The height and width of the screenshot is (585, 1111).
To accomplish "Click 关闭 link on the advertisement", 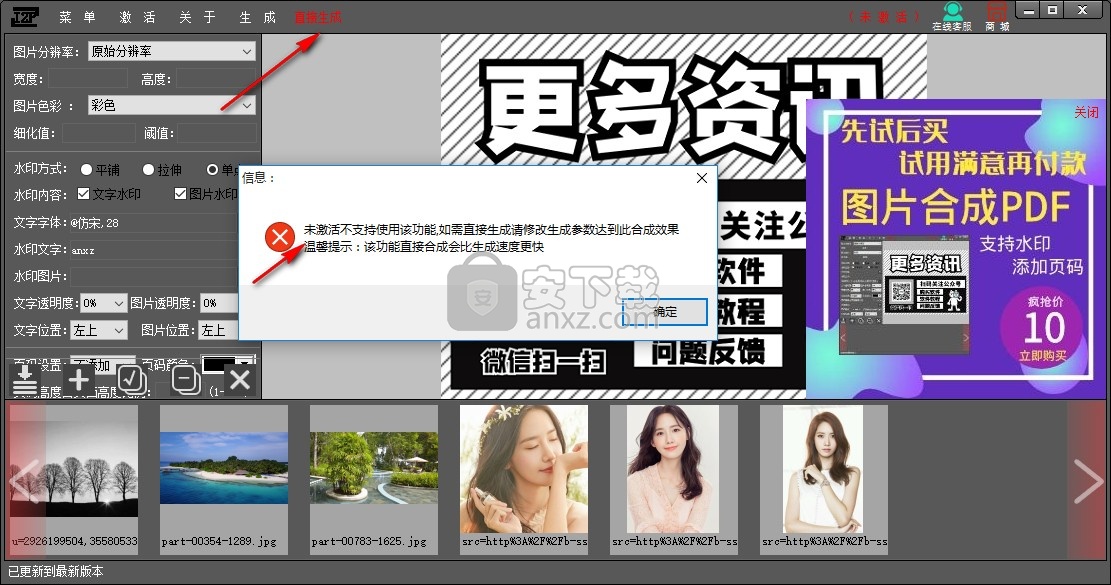I will [1086, 112].
